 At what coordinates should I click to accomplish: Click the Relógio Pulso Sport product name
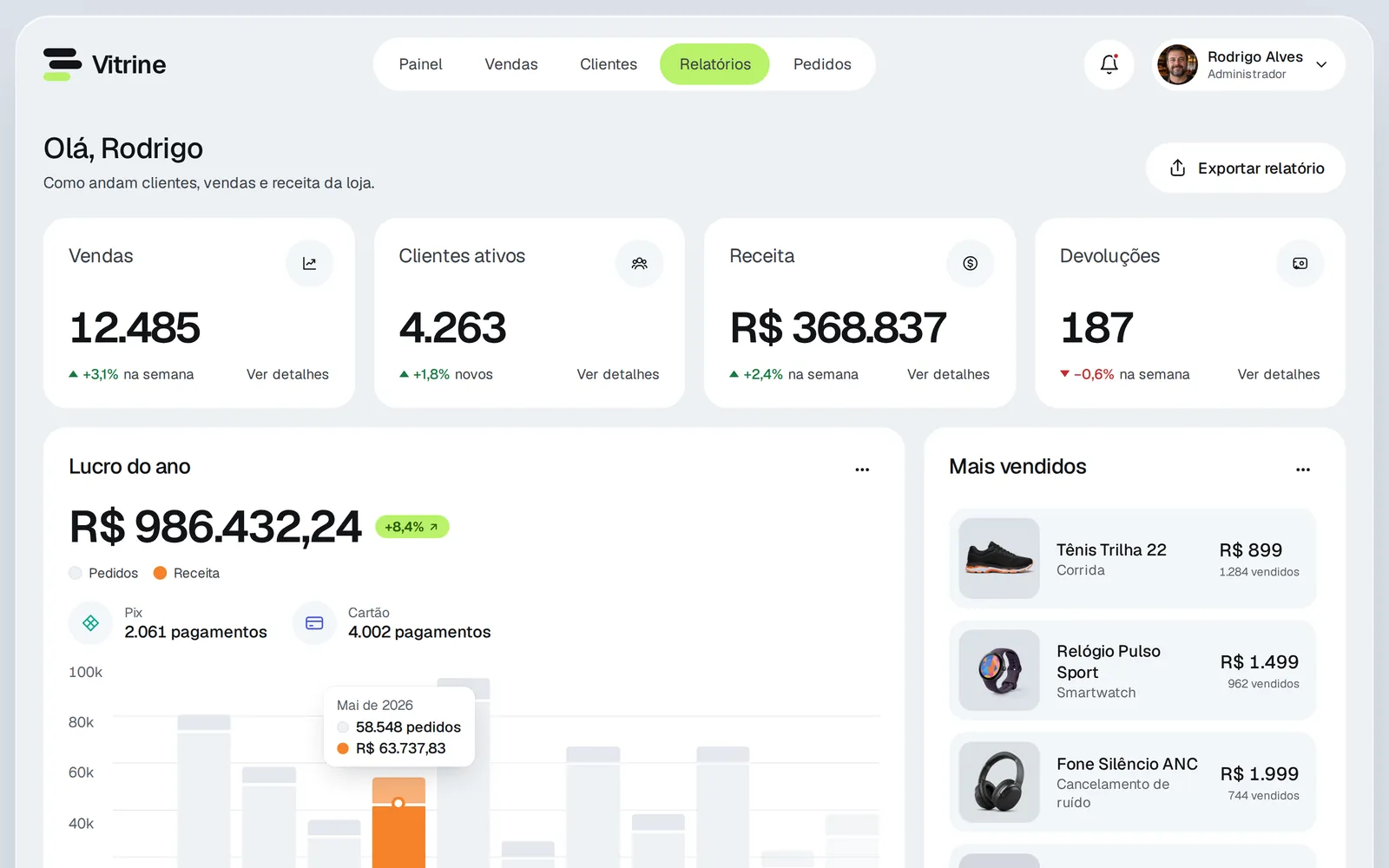coord(1109,661)
